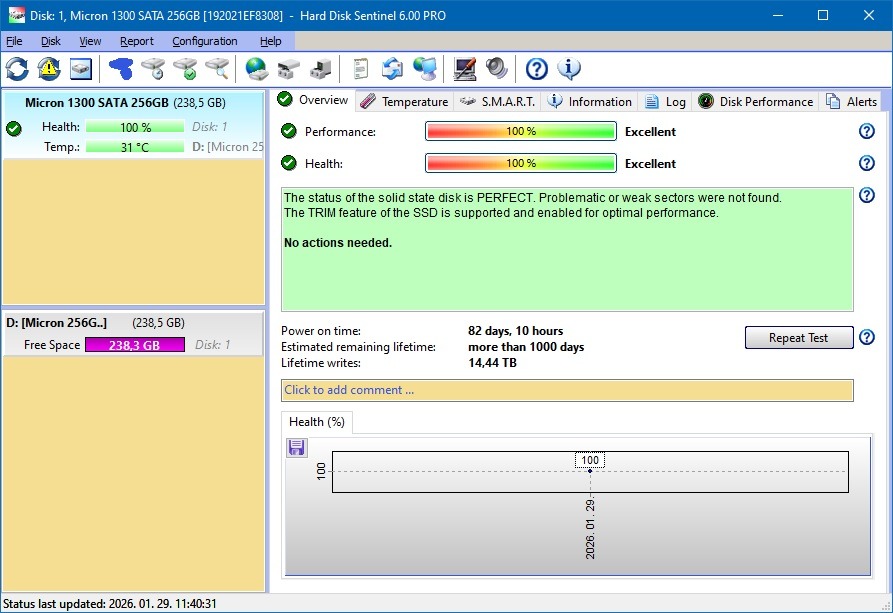Open the Report menu

(137, 41)
